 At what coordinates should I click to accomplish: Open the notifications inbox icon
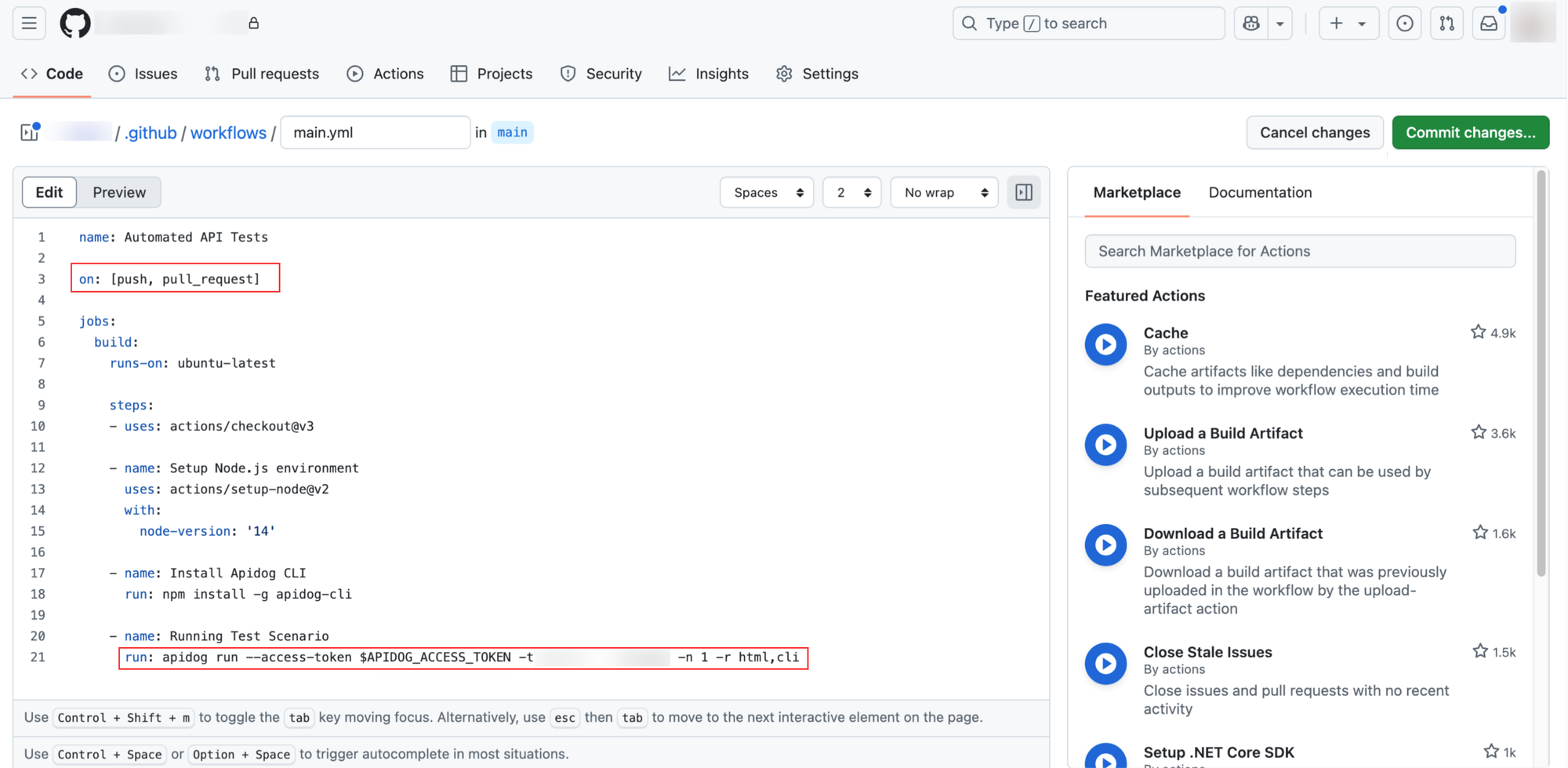[x=1489, y=24]
